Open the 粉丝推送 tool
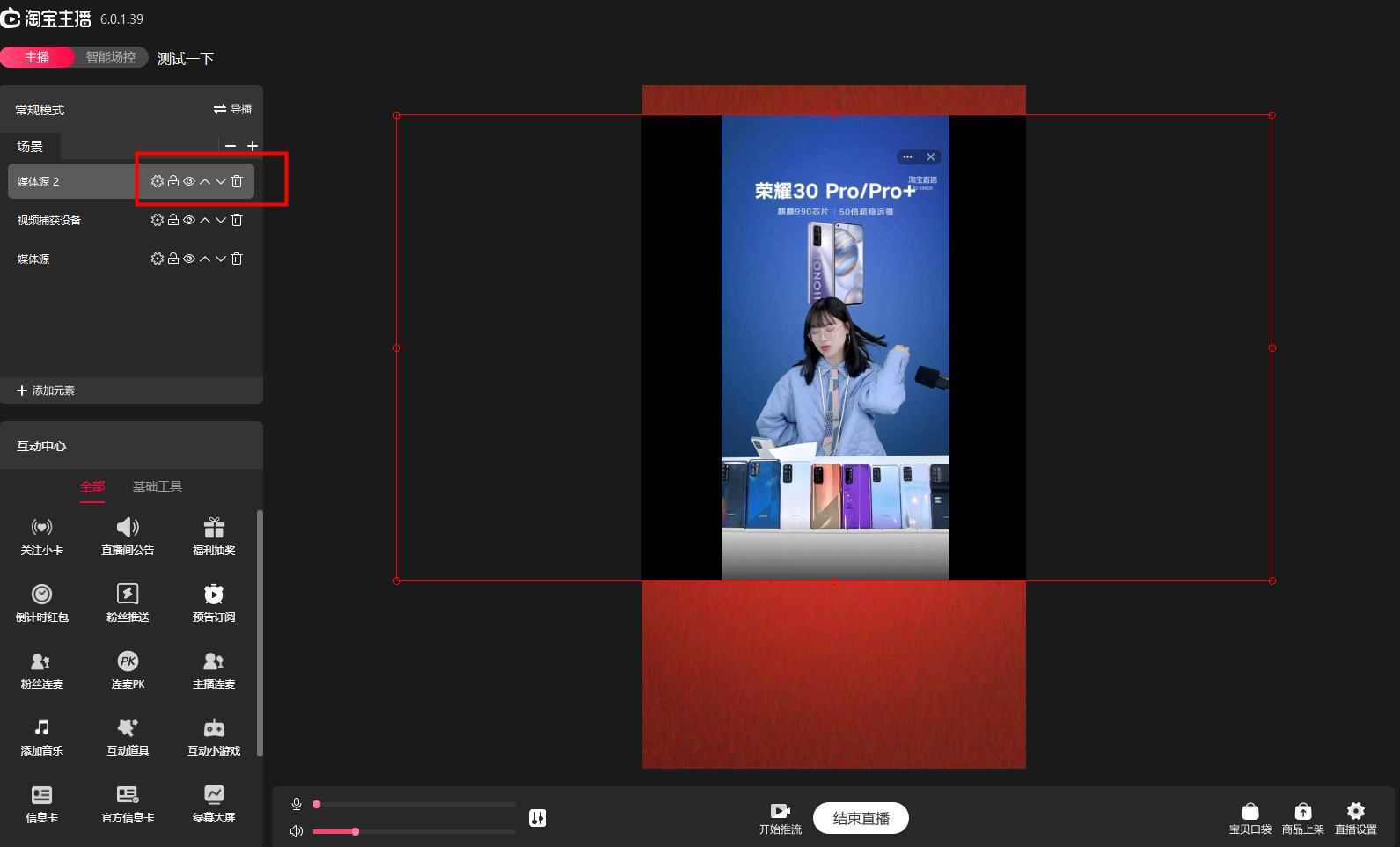 (128, 603)
